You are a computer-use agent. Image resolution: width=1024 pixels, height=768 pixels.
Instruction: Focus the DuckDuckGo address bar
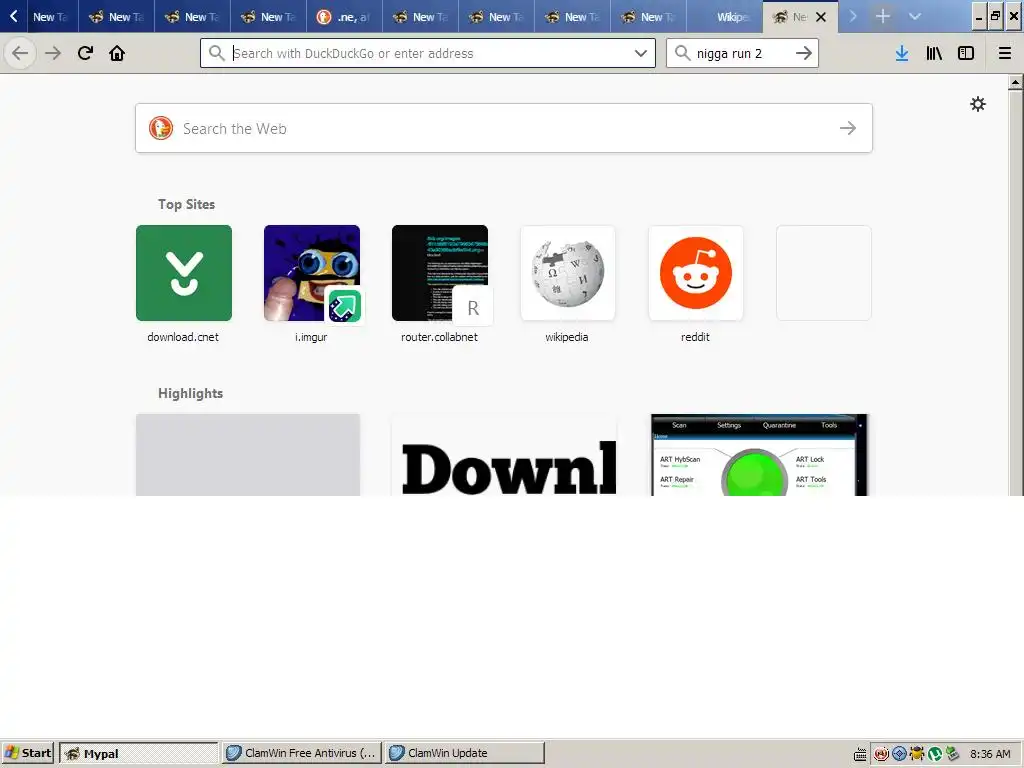428,54
